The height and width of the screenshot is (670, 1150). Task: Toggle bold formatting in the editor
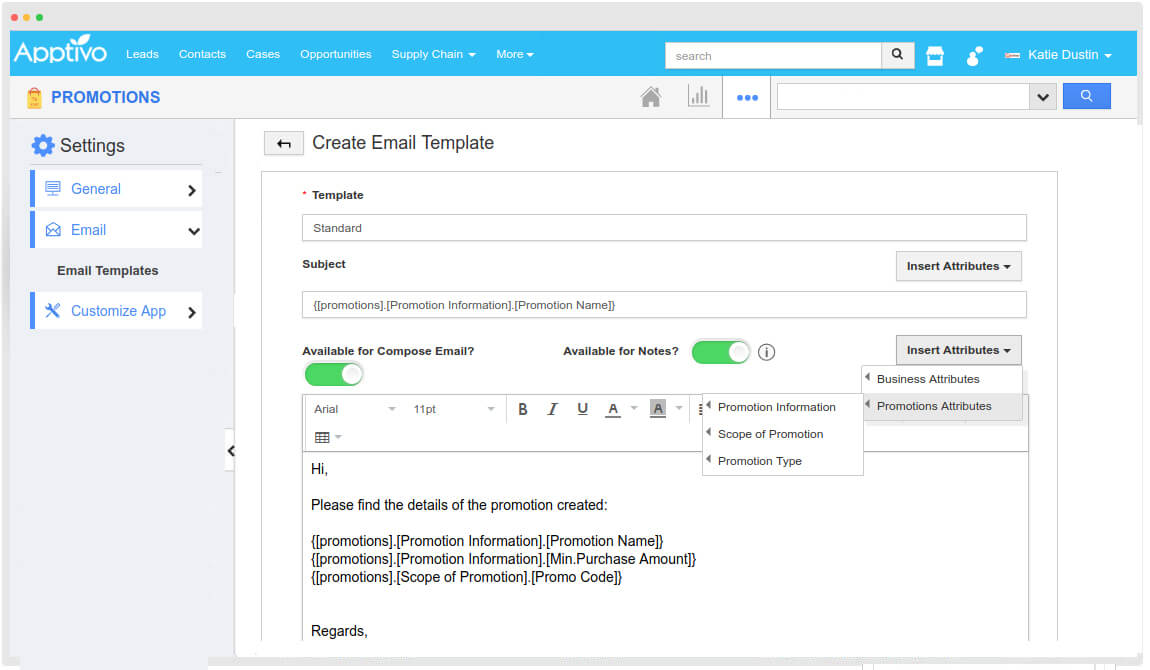click(522, 408)
